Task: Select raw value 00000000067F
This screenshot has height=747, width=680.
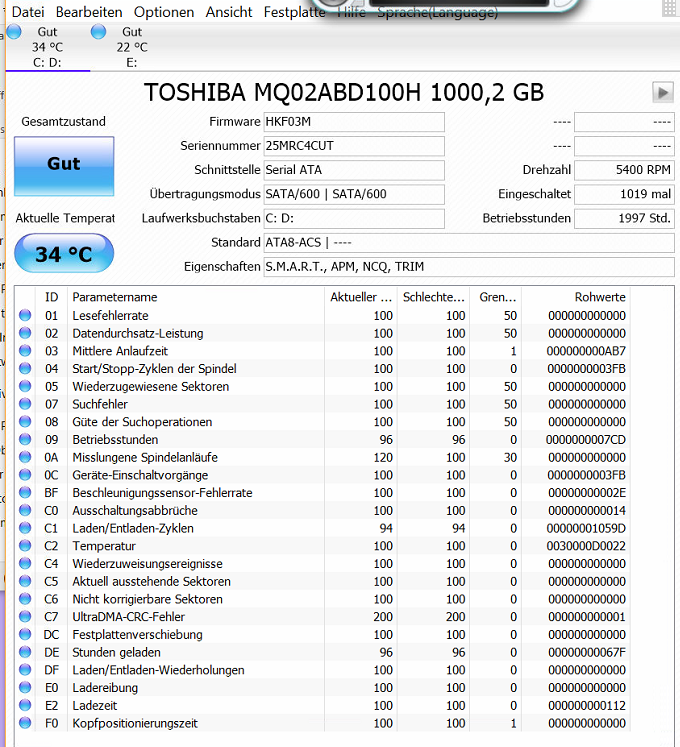Action: (x=587, y=652)
